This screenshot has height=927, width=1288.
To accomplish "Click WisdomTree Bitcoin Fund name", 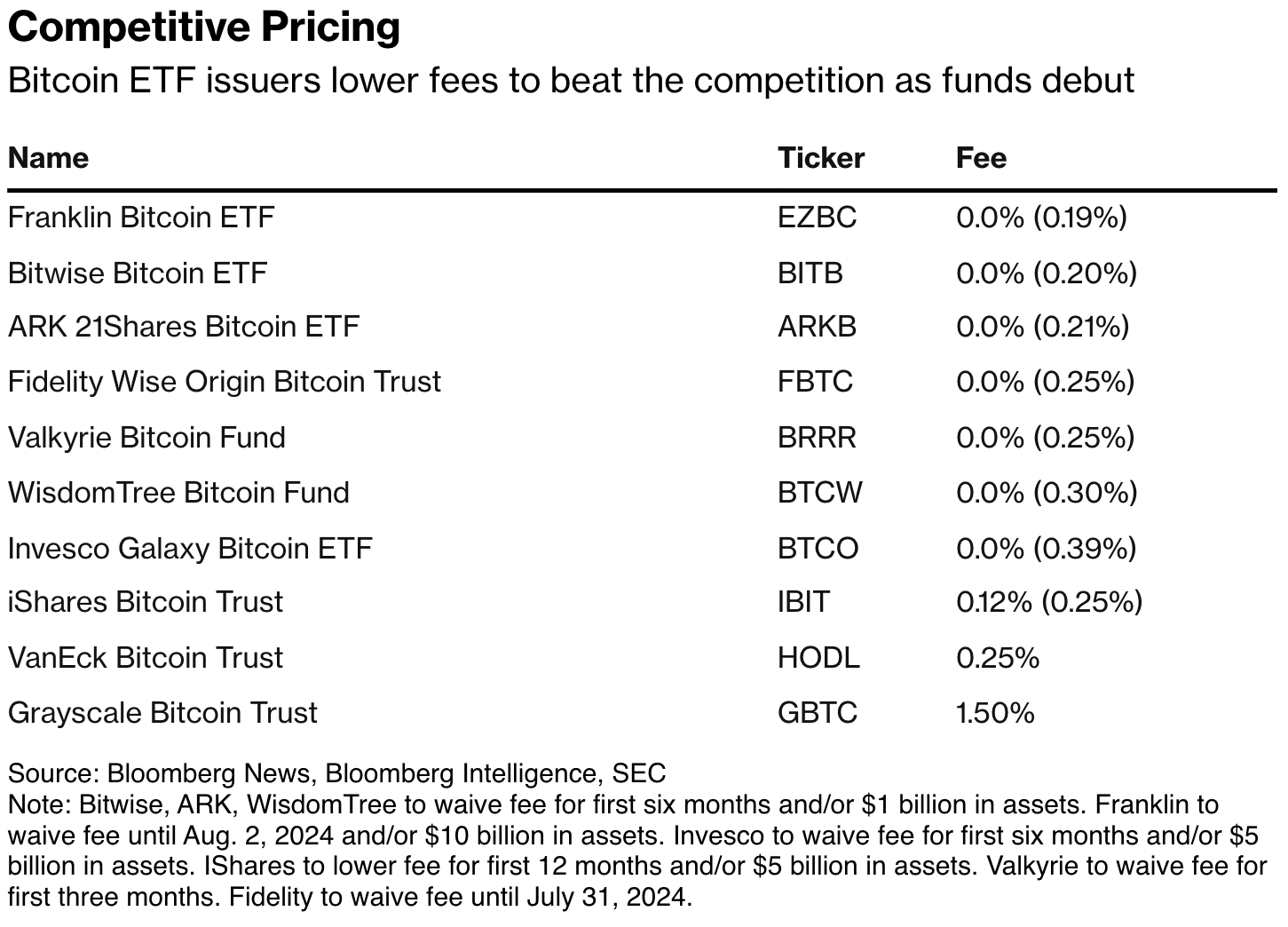I will pyautogui.click(x=178, y=493).
